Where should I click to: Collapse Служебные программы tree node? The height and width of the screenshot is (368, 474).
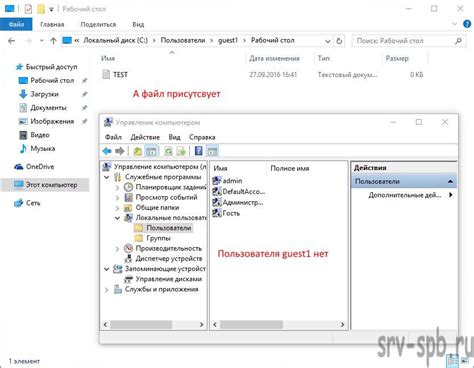pyautogui.click(x=107, y=177)
